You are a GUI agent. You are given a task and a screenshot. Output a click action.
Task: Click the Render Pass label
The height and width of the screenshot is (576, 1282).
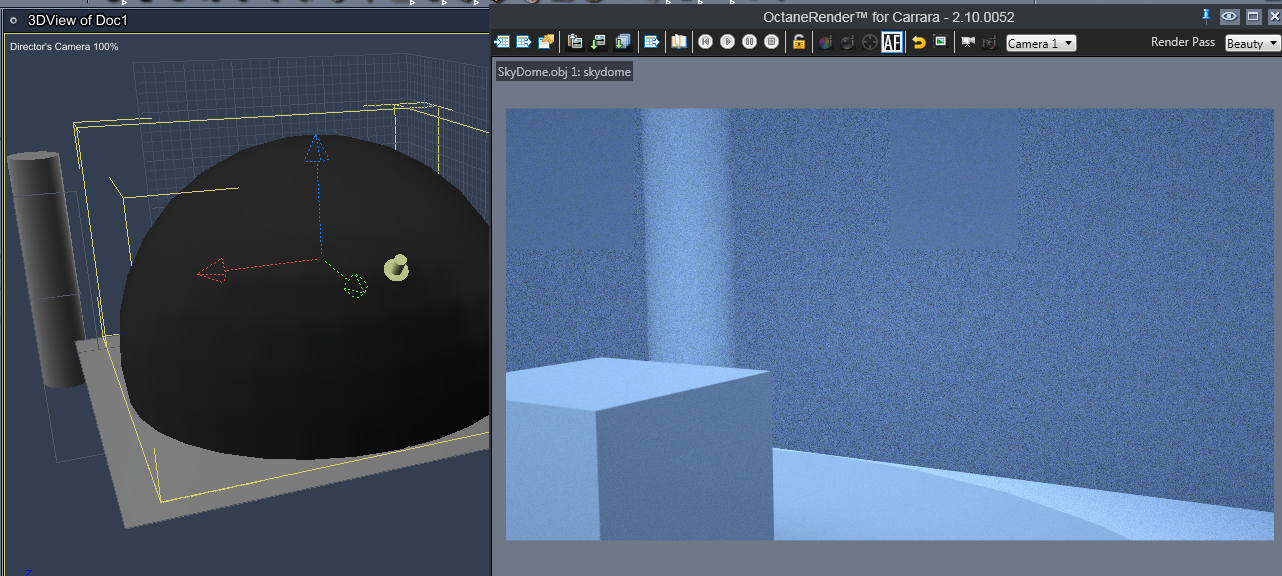1183,43
